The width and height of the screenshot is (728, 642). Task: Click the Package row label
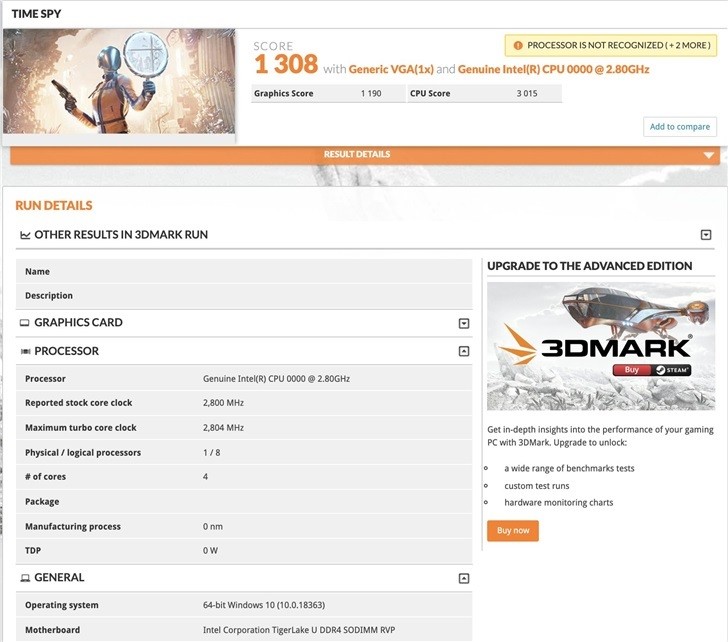coord(42,502)
